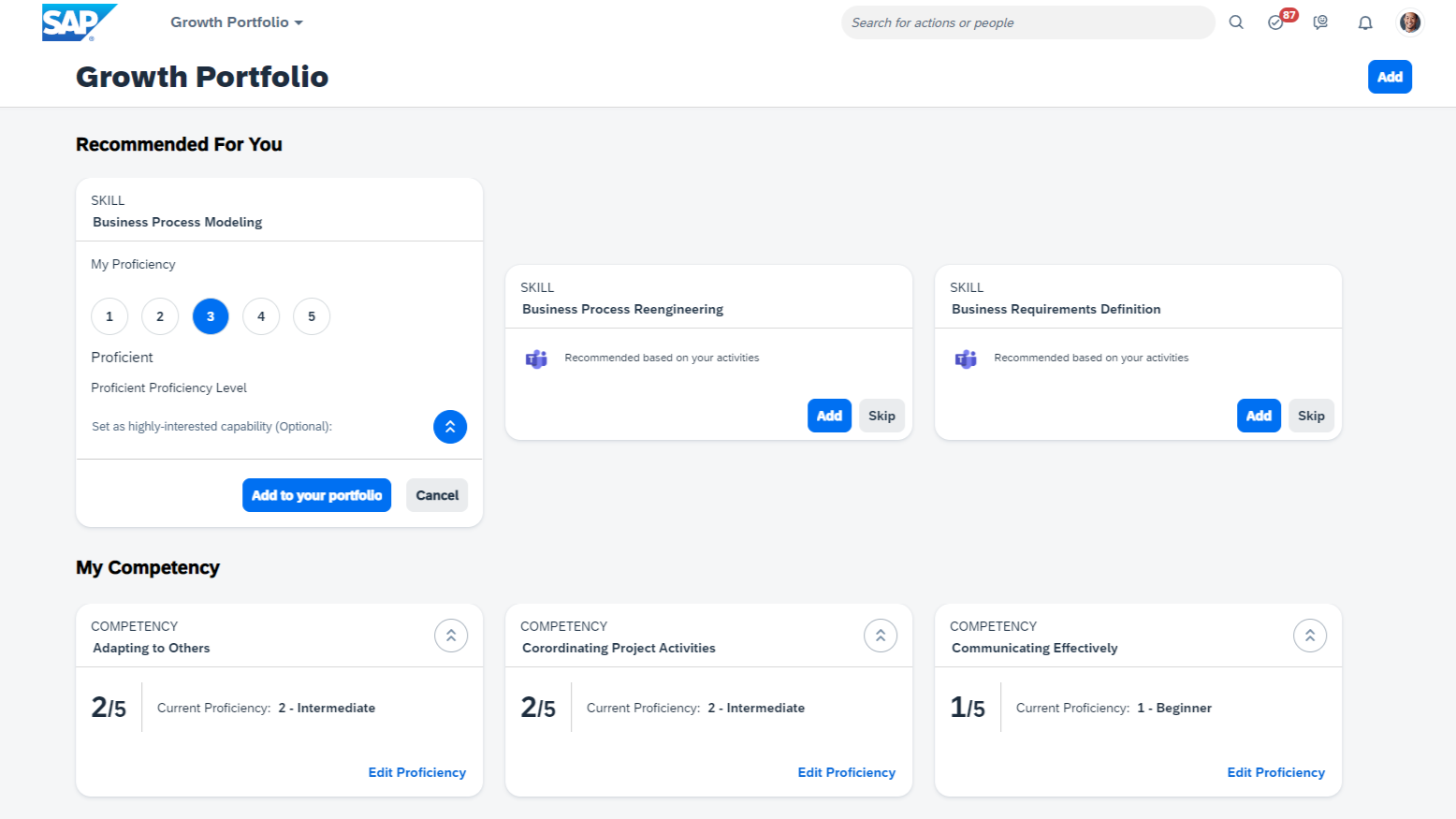Select proficiency level 5

[x=312, y=316]
